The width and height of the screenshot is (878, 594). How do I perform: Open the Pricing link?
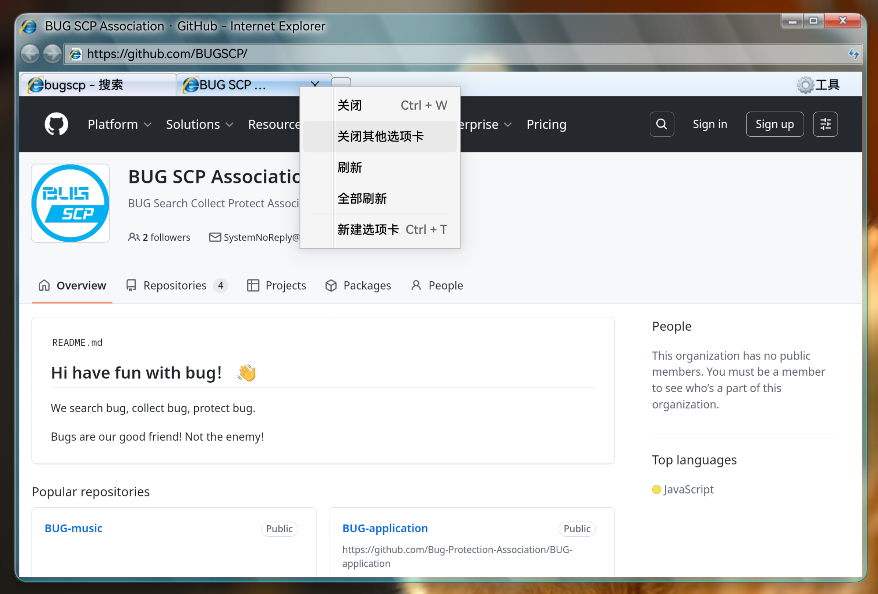coord(547,124)
